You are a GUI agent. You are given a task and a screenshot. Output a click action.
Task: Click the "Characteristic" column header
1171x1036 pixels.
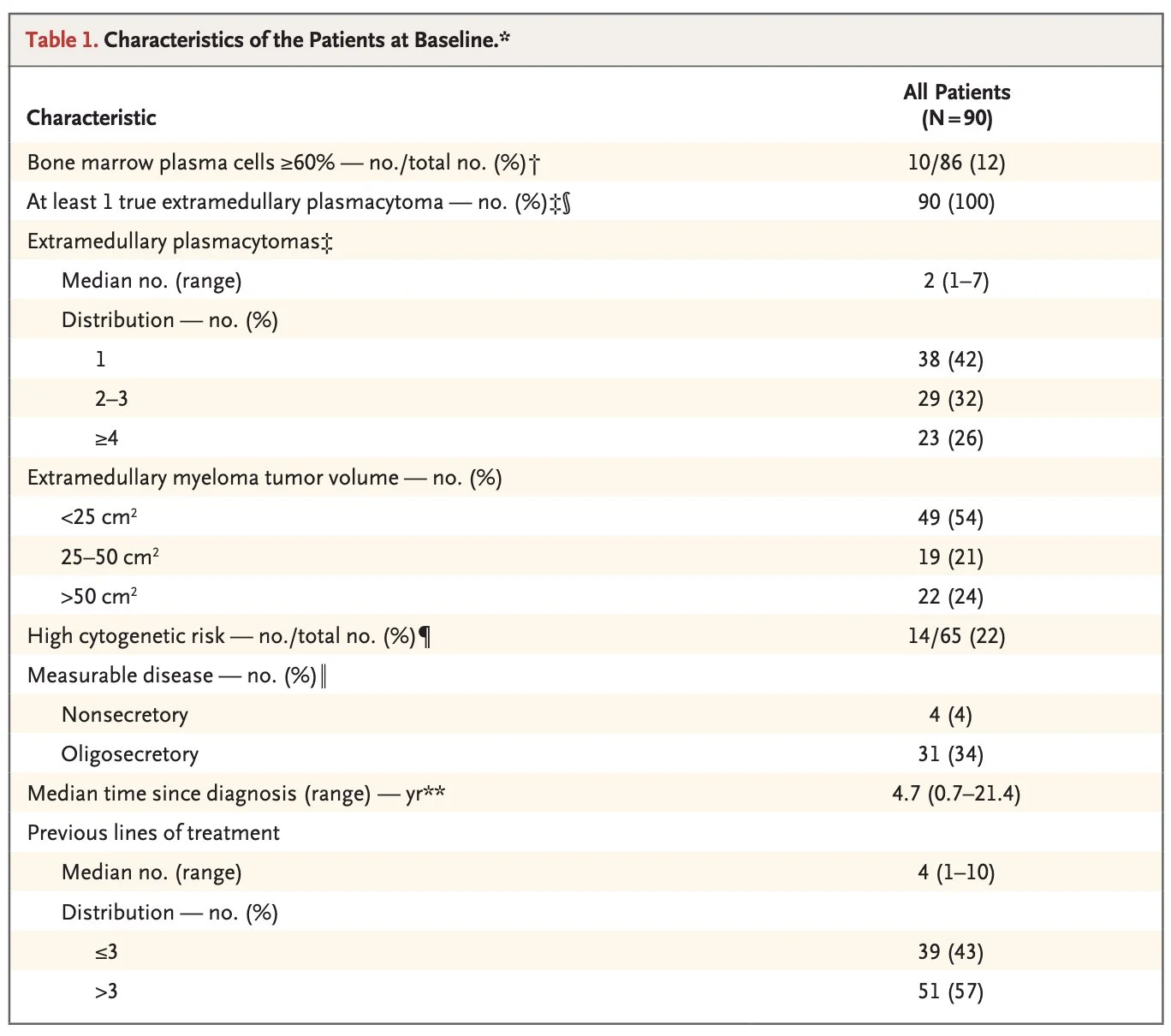pos(92,118)
